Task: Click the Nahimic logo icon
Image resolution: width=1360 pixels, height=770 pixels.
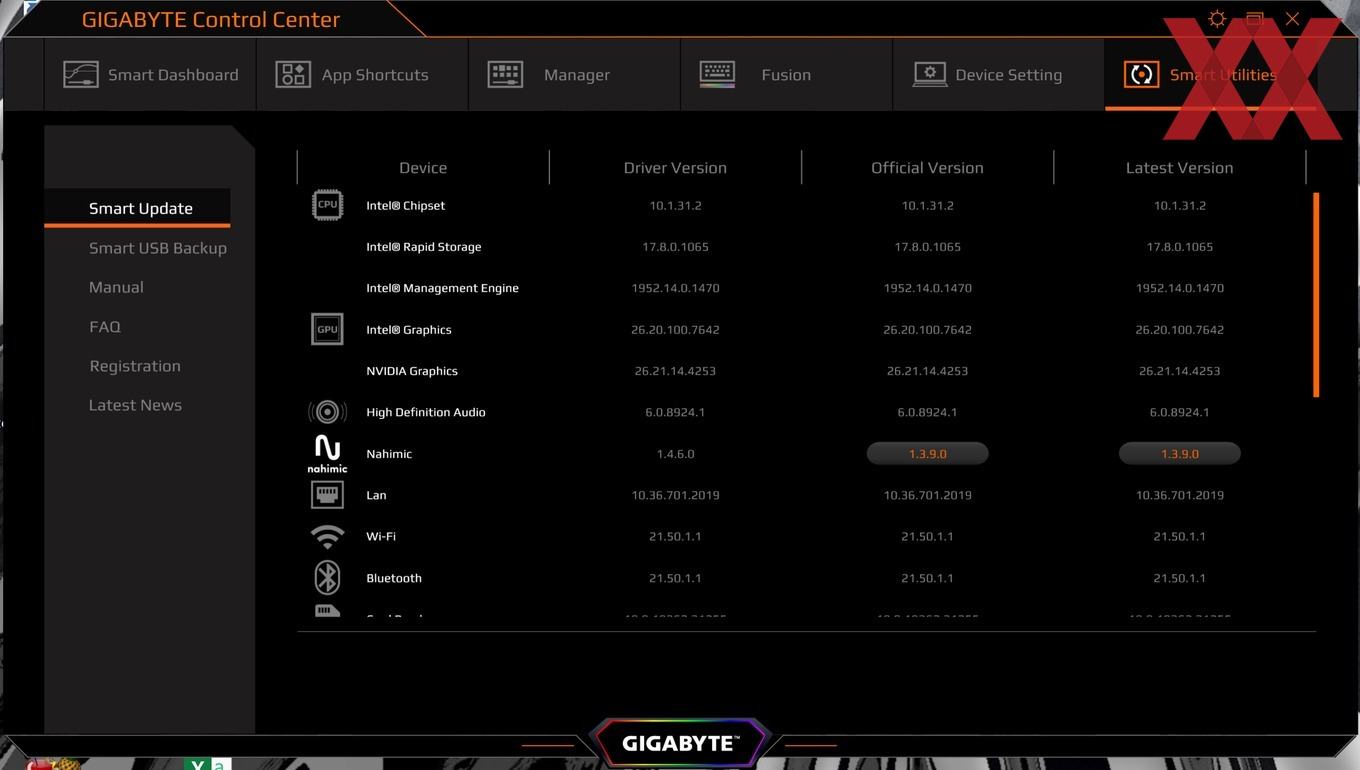Action: pyautogui.click(x=327, y=454)
